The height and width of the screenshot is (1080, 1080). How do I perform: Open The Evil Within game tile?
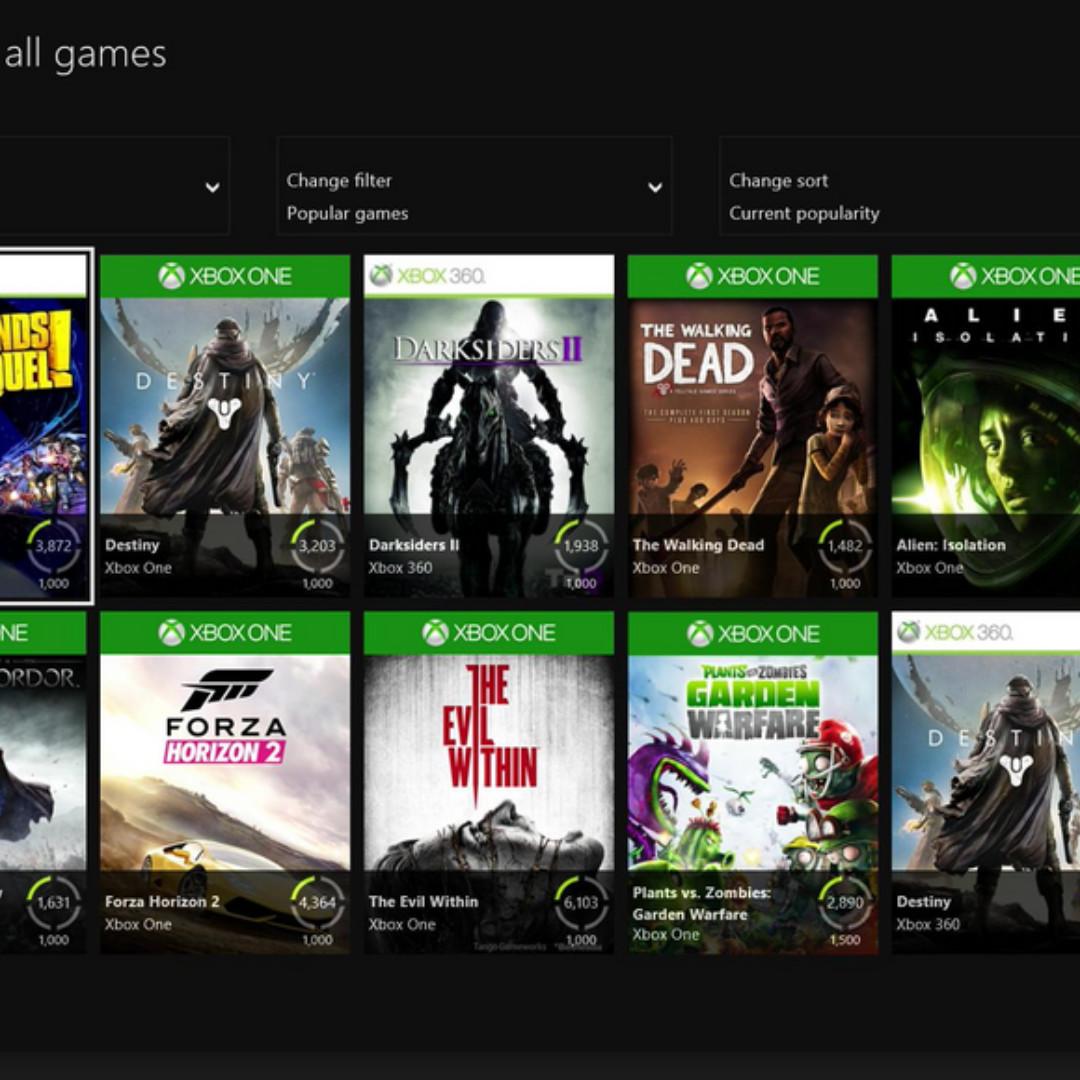click(489, 782)
